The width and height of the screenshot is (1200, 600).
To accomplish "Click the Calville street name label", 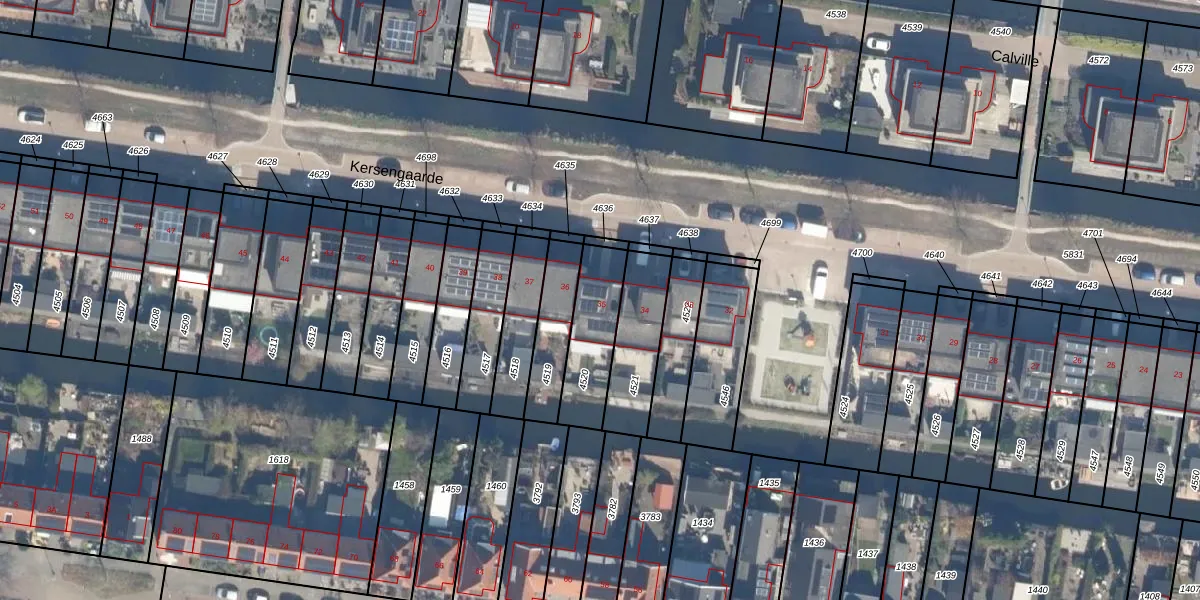I will 1015,60.
